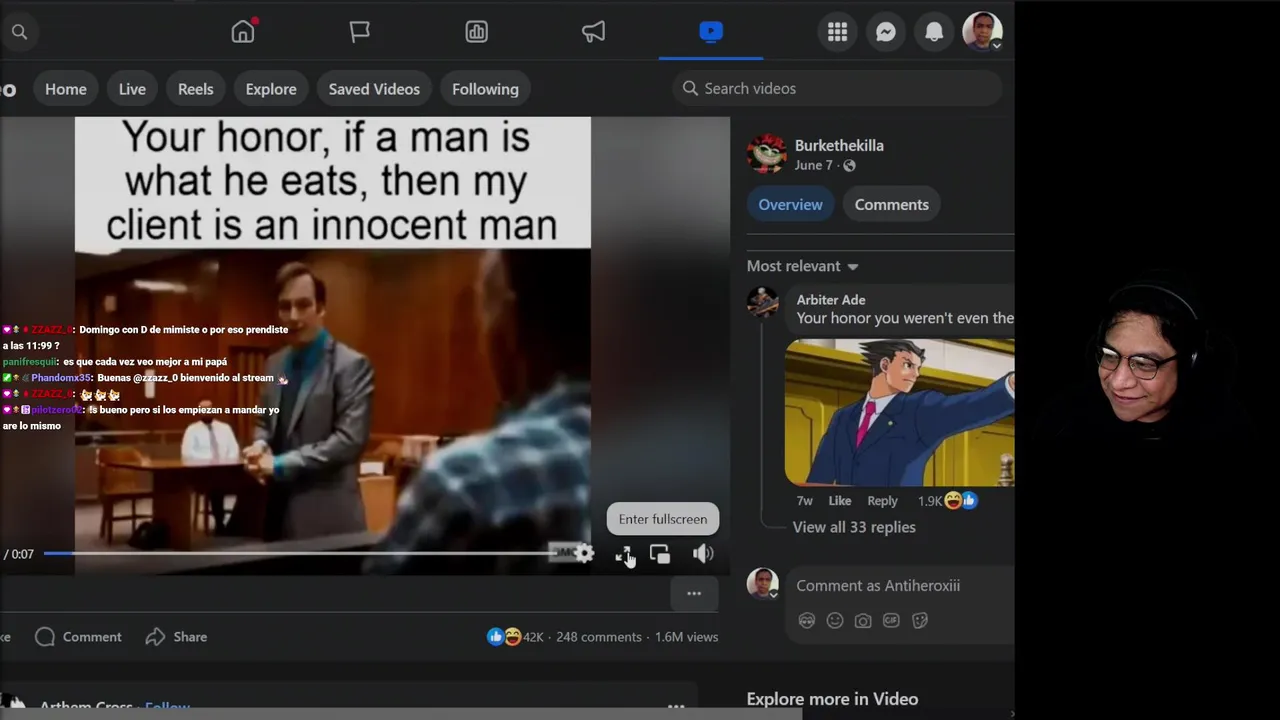The image size is (1280, 720).
Task: Open the Phoenix Wright comment image
Action: pos(899,412)
